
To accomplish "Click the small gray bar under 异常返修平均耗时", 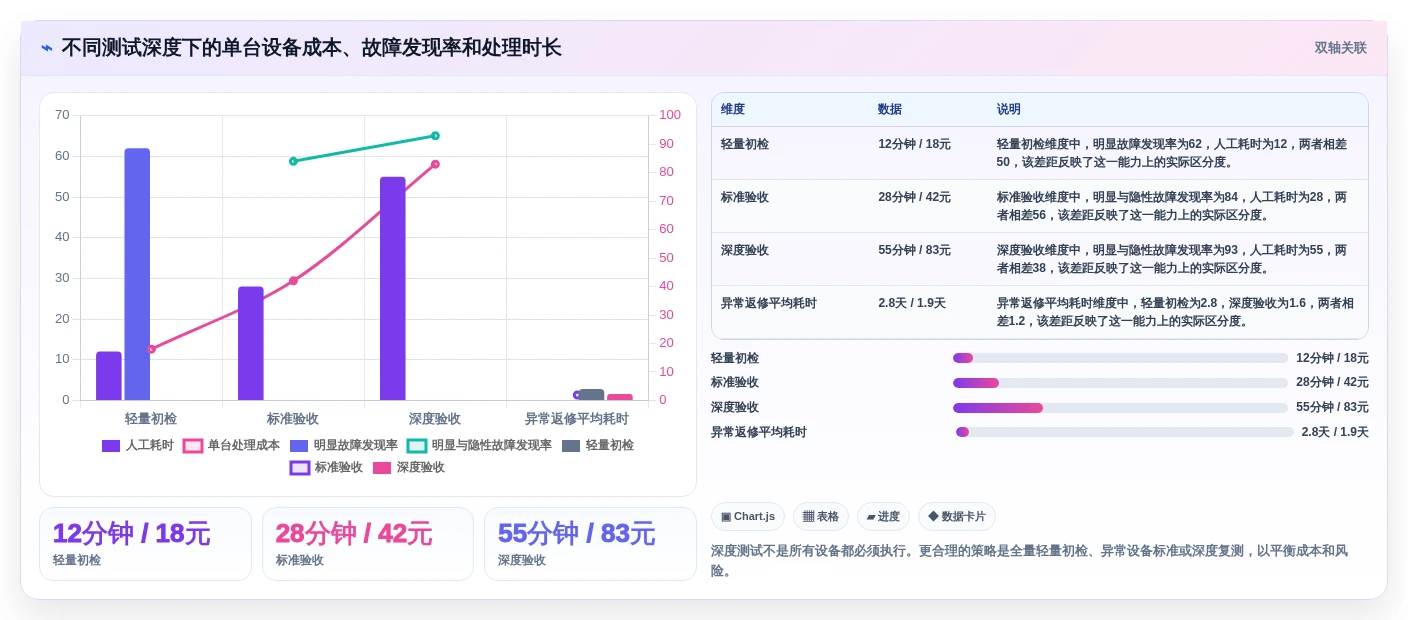I will pyautogui.click(x=592, y=395).
